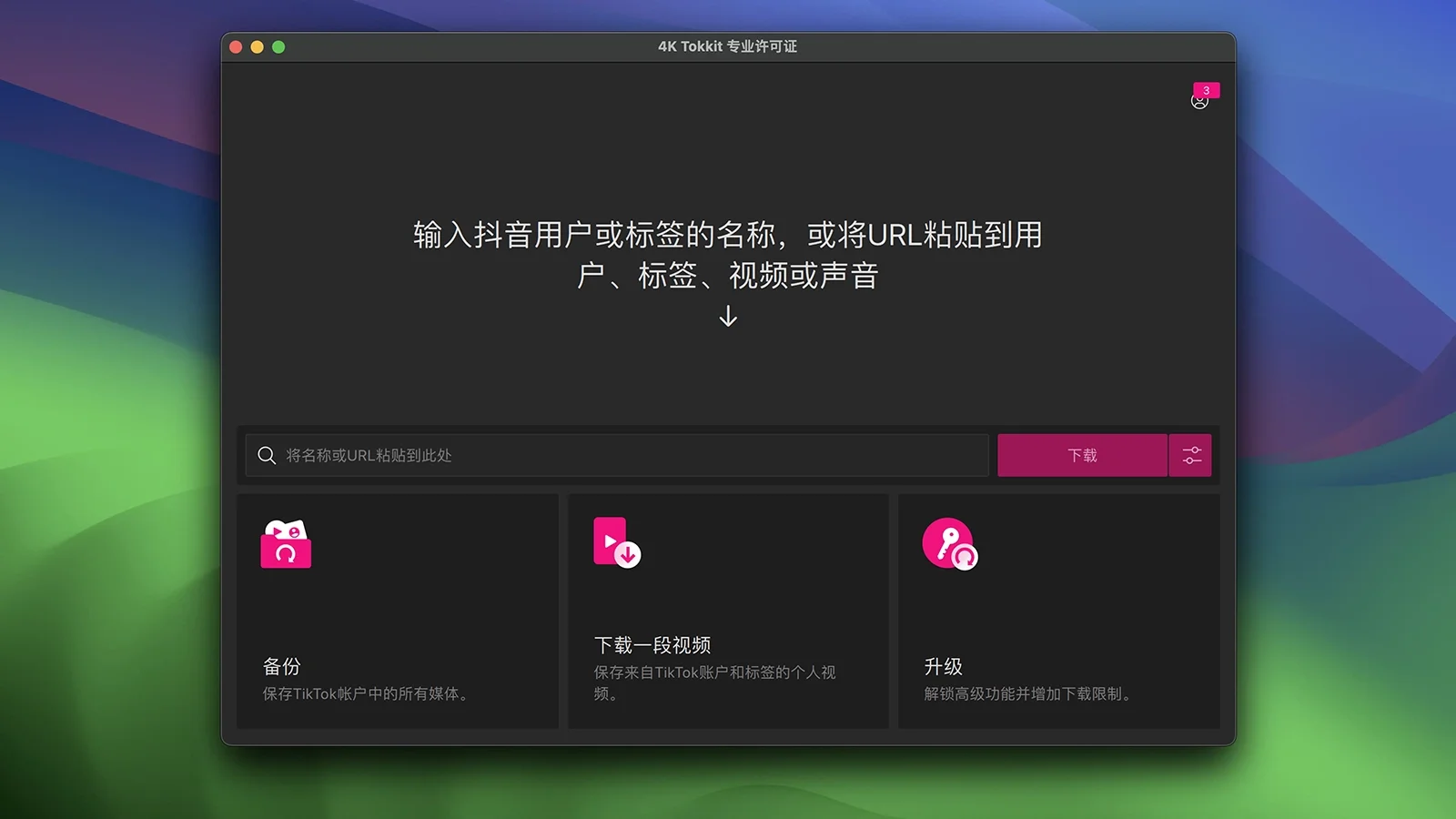This screenshot has width=1456, height=819.
Task: Click the magnifier search icon in input
Action: (267, 455)
